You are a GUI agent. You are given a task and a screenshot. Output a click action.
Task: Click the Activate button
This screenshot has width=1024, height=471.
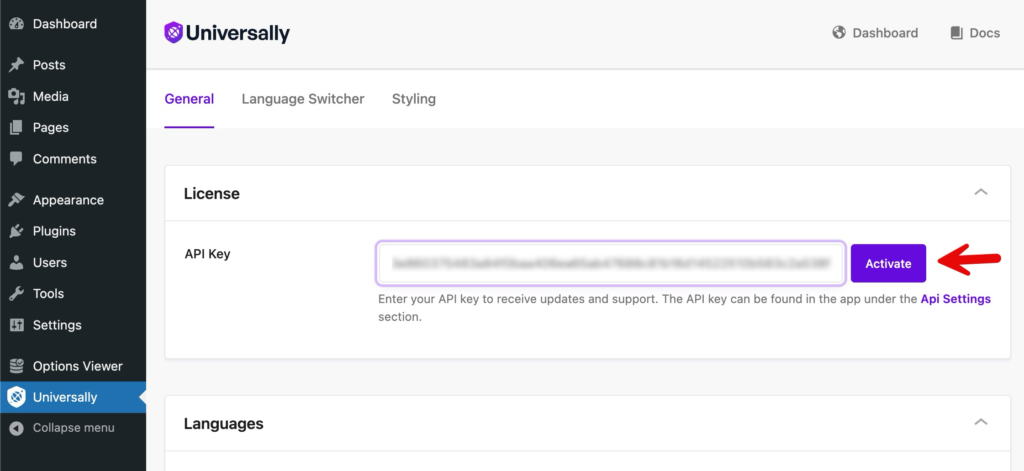[x=888, y=263]
